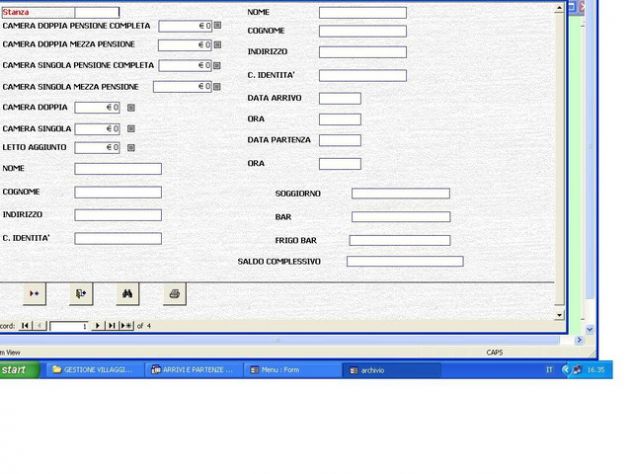Screen dimensions: 632x474
Task: Click the form's vertical scrollbar up arrow
Action: click(559, 8)
